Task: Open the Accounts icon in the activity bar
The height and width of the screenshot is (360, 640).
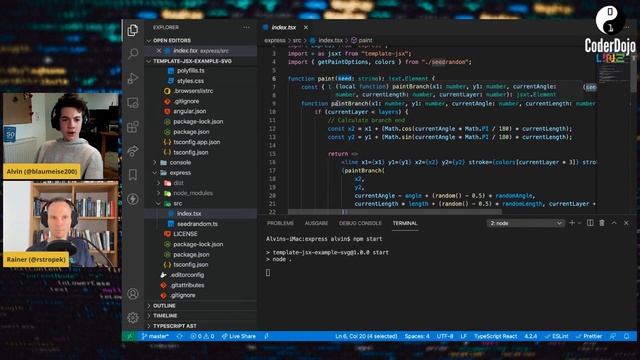Action: tap(133, 293)
